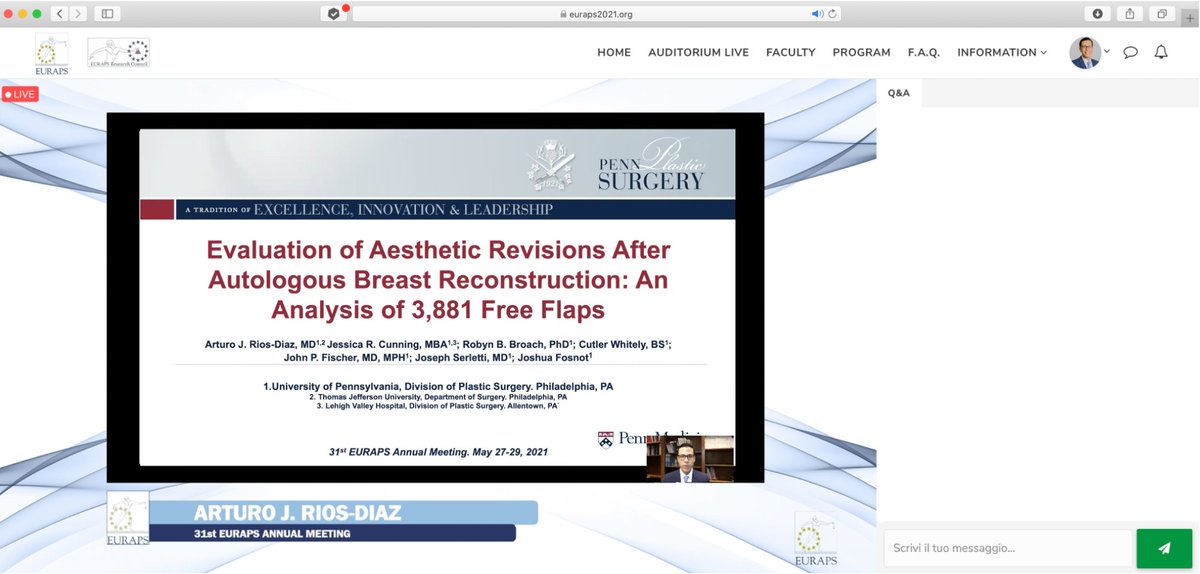Image resolution: width=1200 pixels, height=574 pixels.
Task: Go forward with Safari's forward arrow
Action: [x=79, y=14]
